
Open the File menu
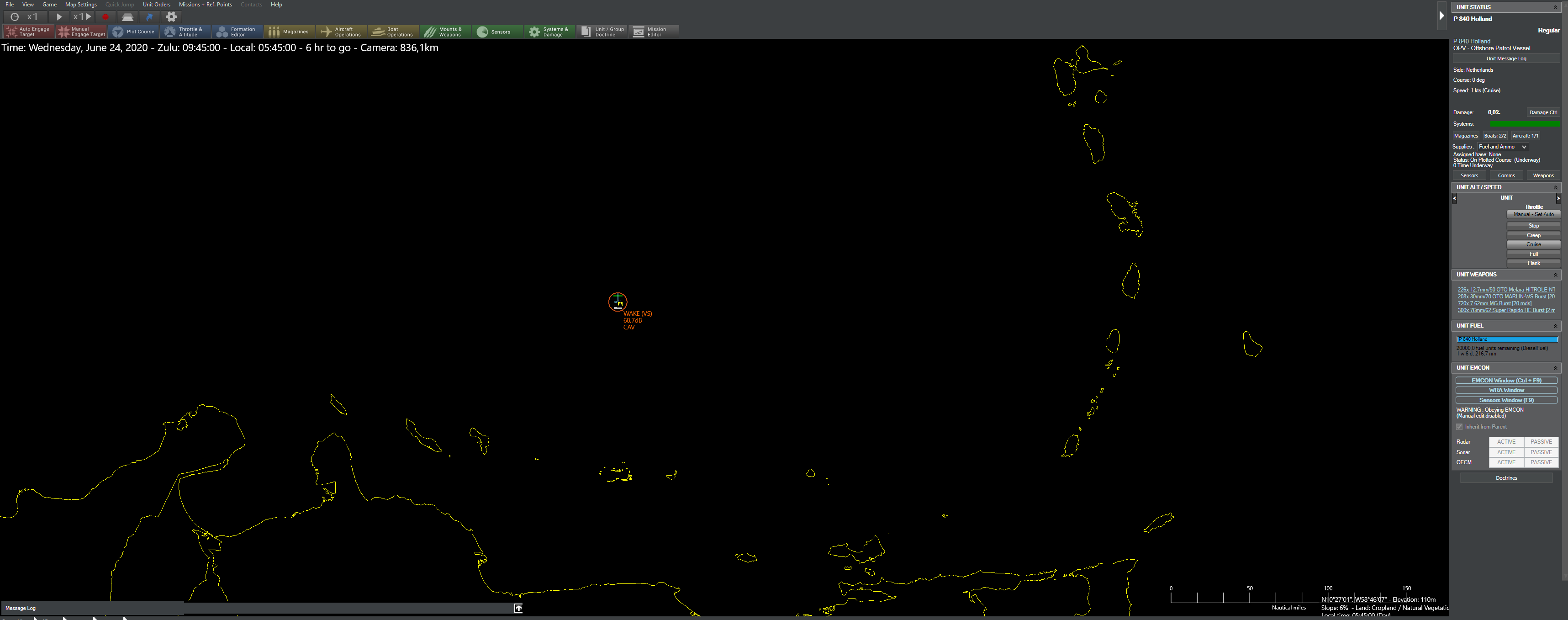pos(10,4)
